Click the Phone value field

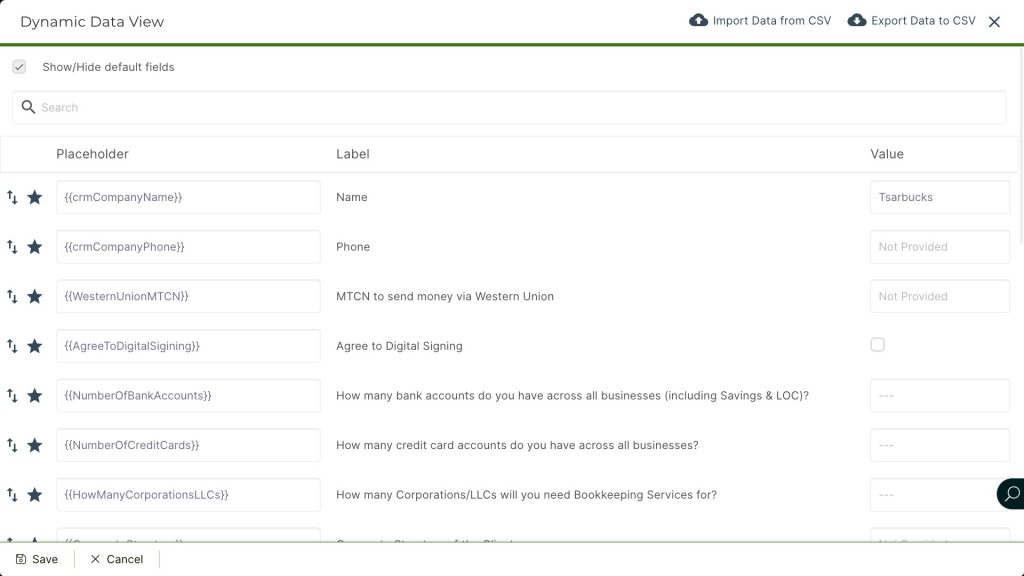939,247
